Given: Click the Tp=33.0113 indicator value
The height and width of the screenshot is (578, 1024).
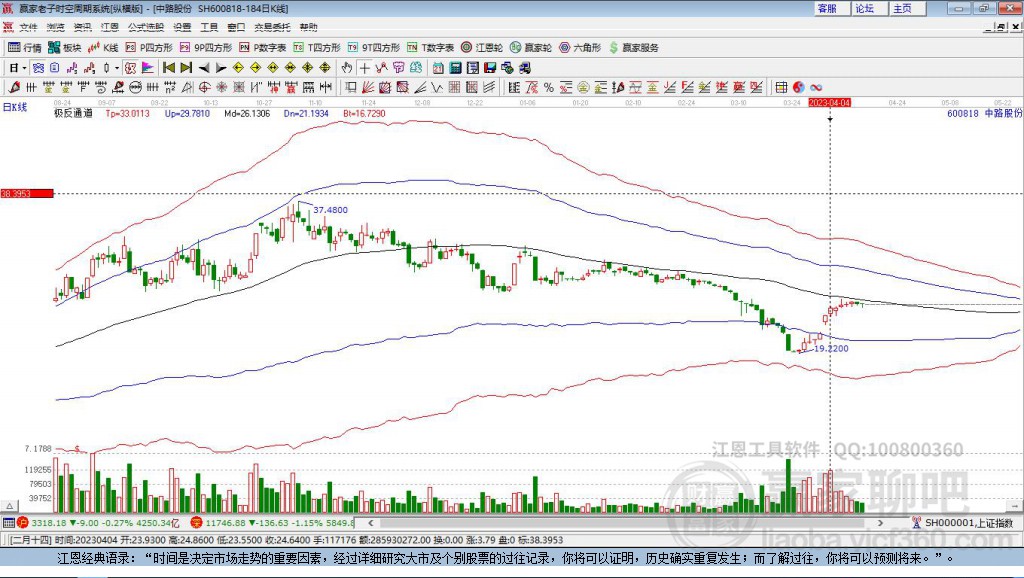Looking at the screenshot, I should click(x=127, y=114).
